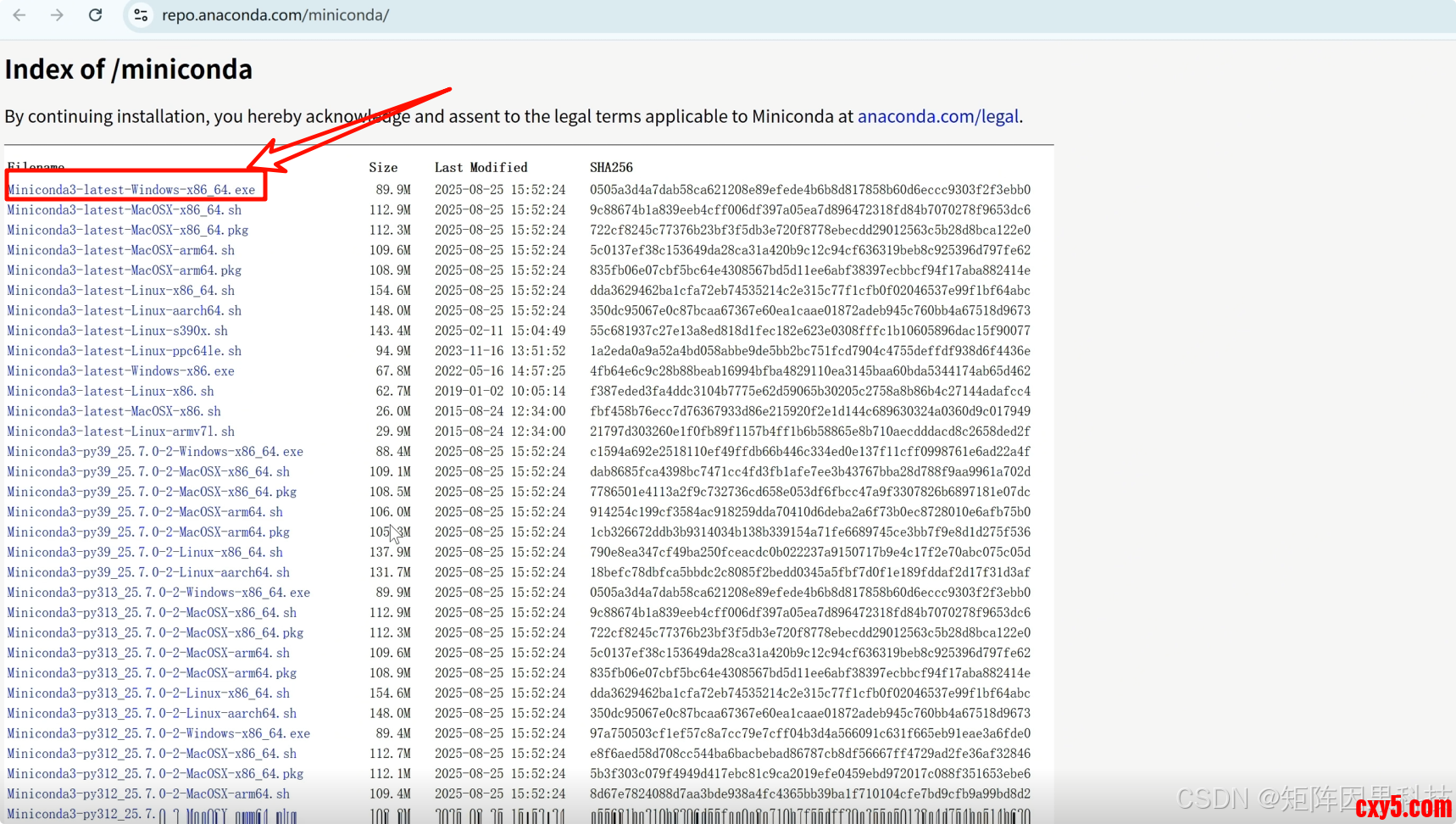
Task: Download Miniconda3-latest-MacOSX-x86.sh
Action: [114, 412]
